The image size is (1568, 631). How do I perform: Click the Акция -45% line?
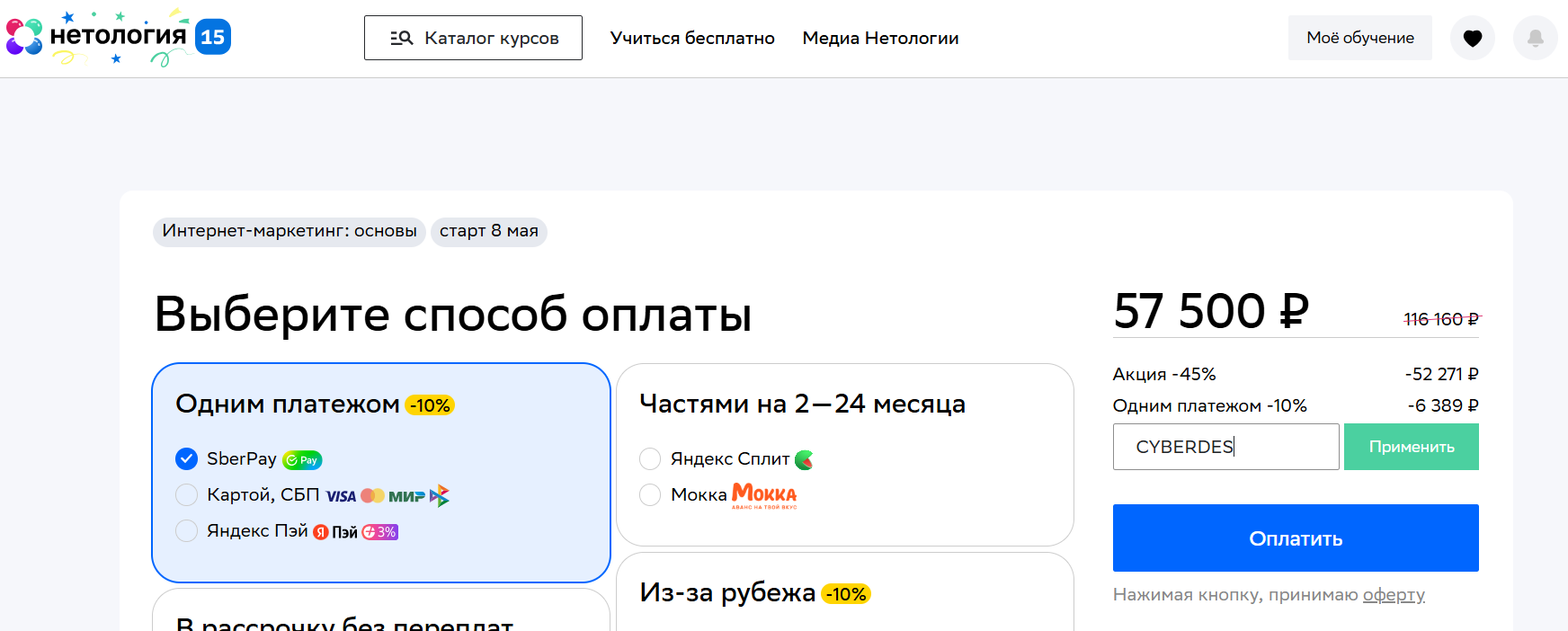[1164, 374]
